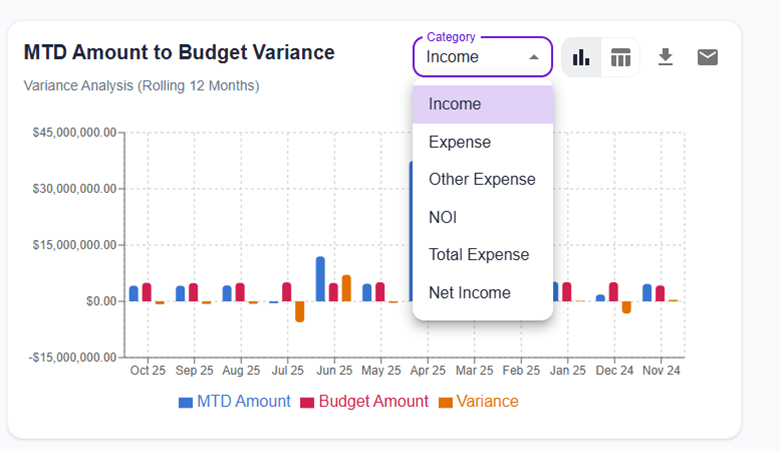Screen dimensions: 780x451
Task: Collapse the Category dropdown arrow
Action: [535, 57]
